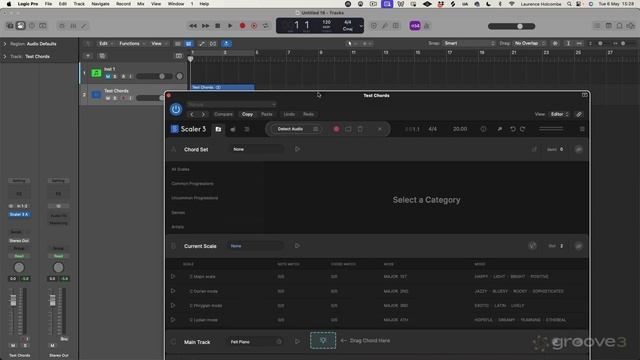Click the green Inst 1 track icon

(x=96, y=73)
